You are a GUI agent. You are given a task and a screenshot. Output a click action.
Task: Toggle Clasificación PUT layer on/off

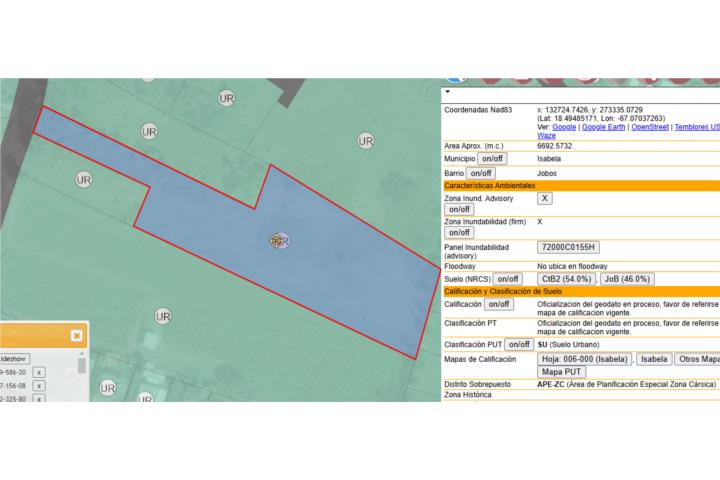coord(518,344)
